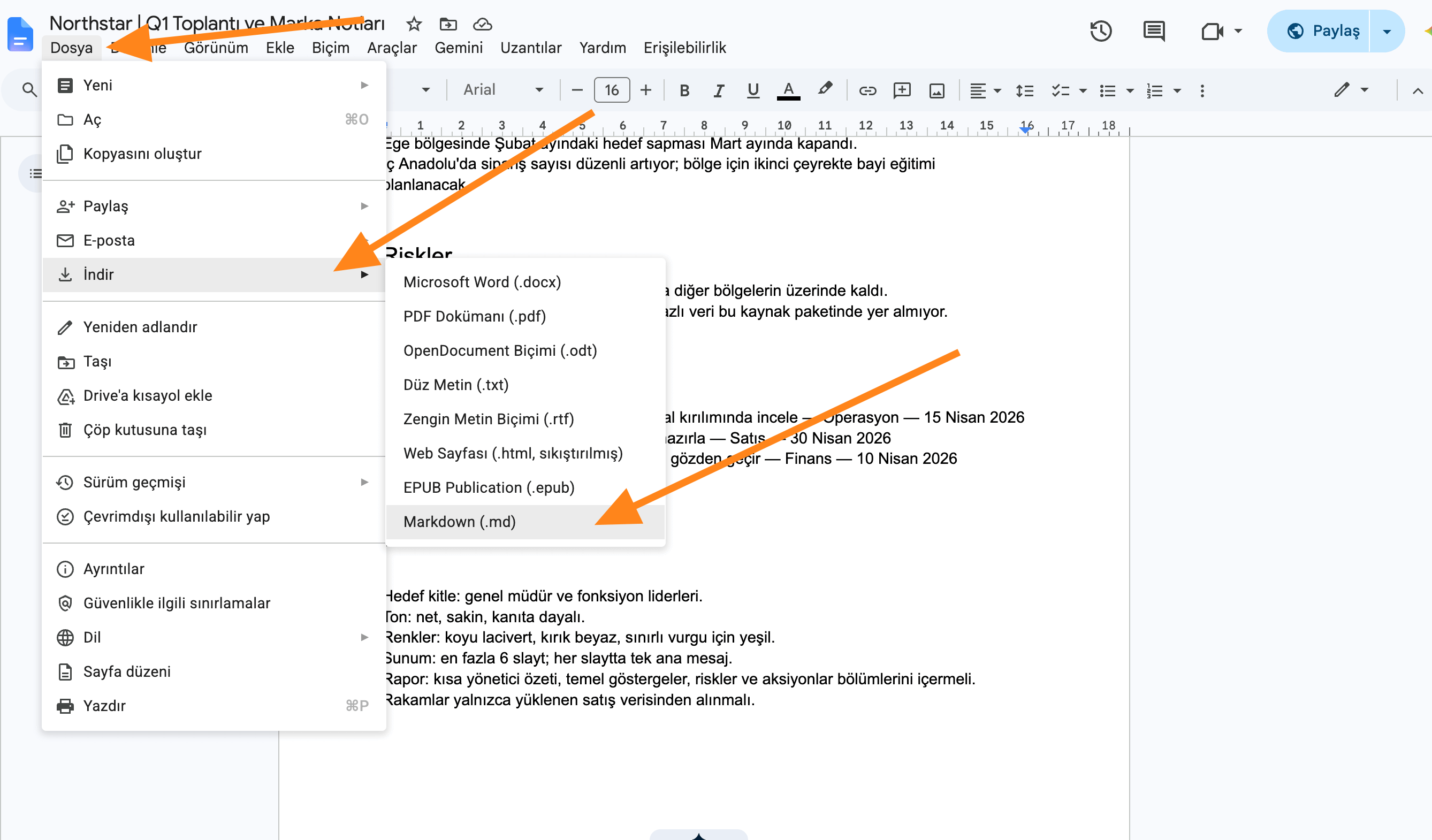
Task: Star this document
Action: coord(414,24)
